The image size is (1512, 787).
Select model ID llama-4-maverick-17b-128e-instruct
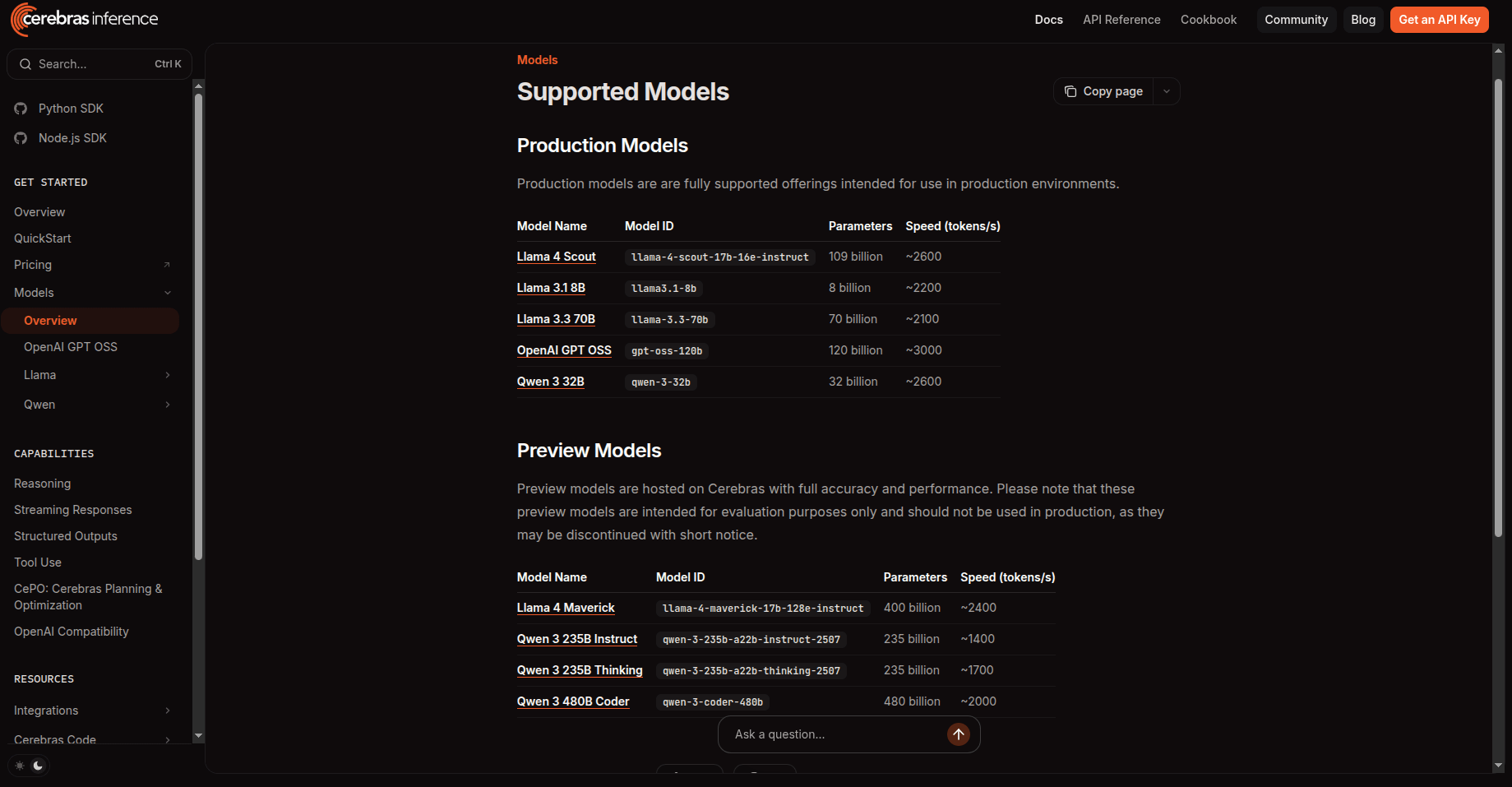click(763, 609)
